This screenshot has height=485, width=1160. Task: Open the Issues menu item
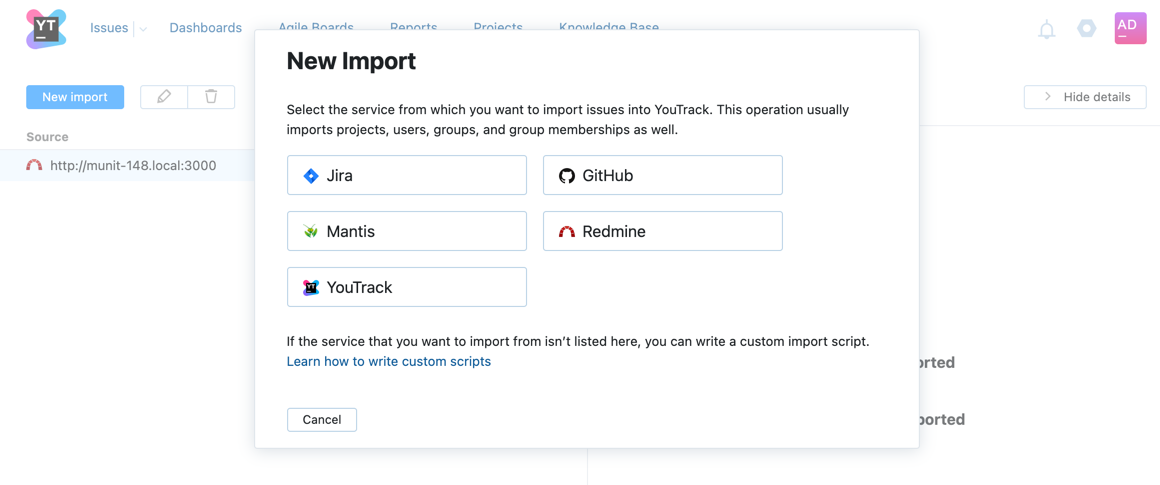(x=109, y=28)
